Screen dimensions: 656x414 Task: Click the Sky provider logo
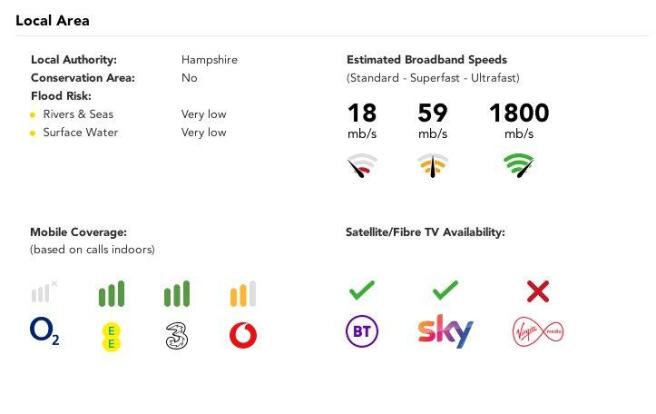pos(445,331)
